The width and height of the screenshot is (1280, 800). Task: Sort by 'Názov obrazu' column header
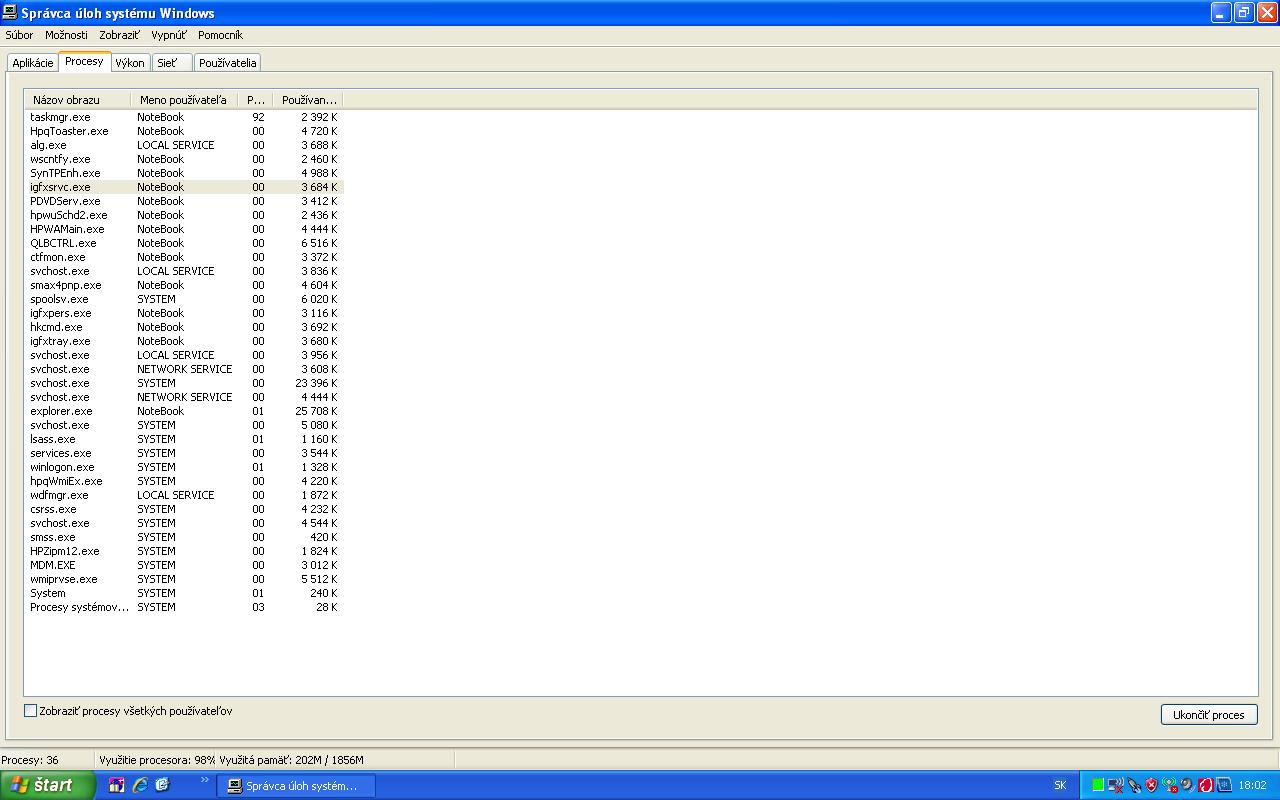[x=78, y=100]
